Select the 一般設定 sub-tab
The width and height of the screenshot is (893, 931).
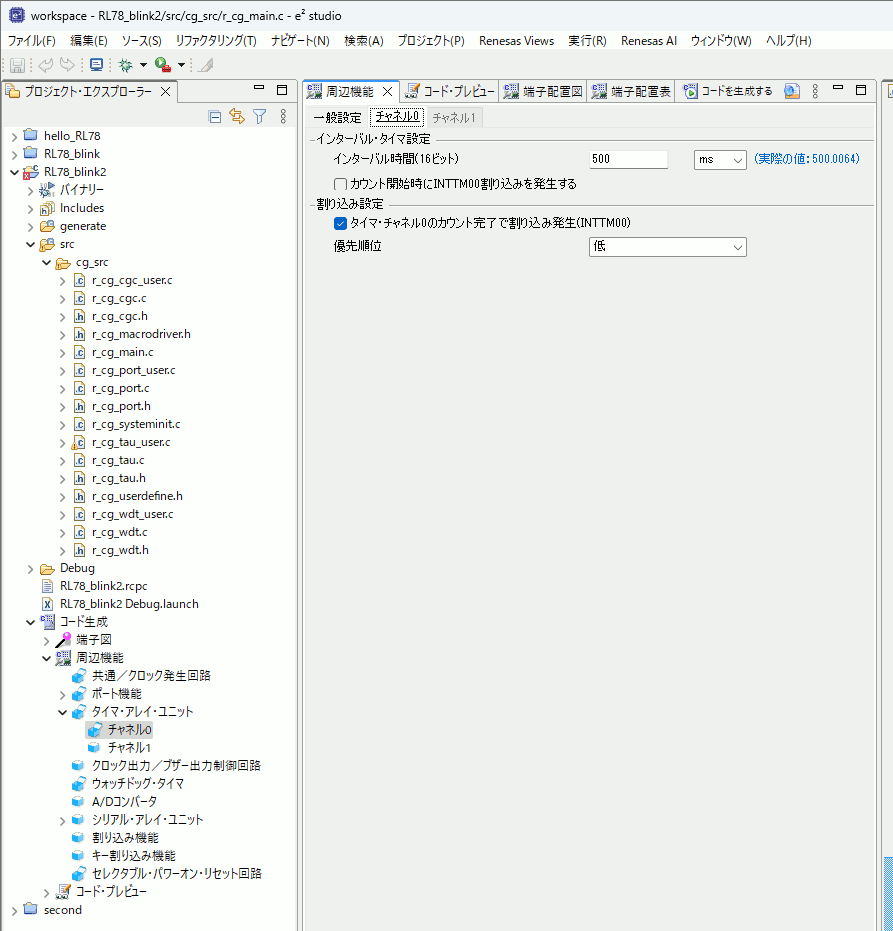tap(337, 118)
